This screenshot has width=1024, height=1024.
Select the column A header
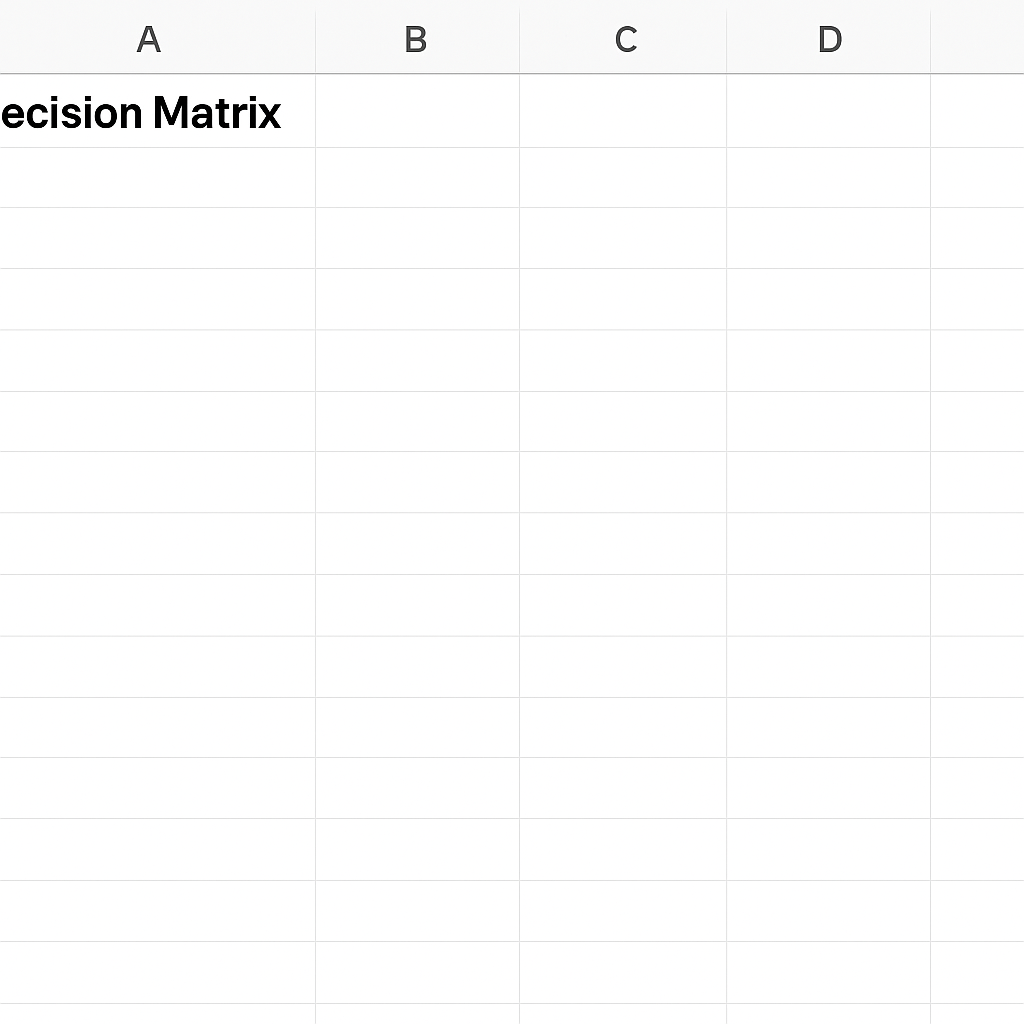coord(157,40)
